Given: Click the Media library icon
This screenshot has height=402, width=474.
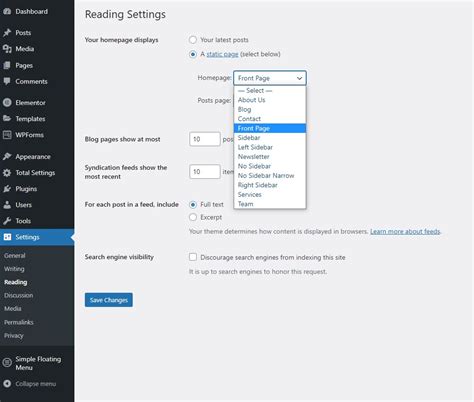Looking at the screenshot, I should coord(7,49).
